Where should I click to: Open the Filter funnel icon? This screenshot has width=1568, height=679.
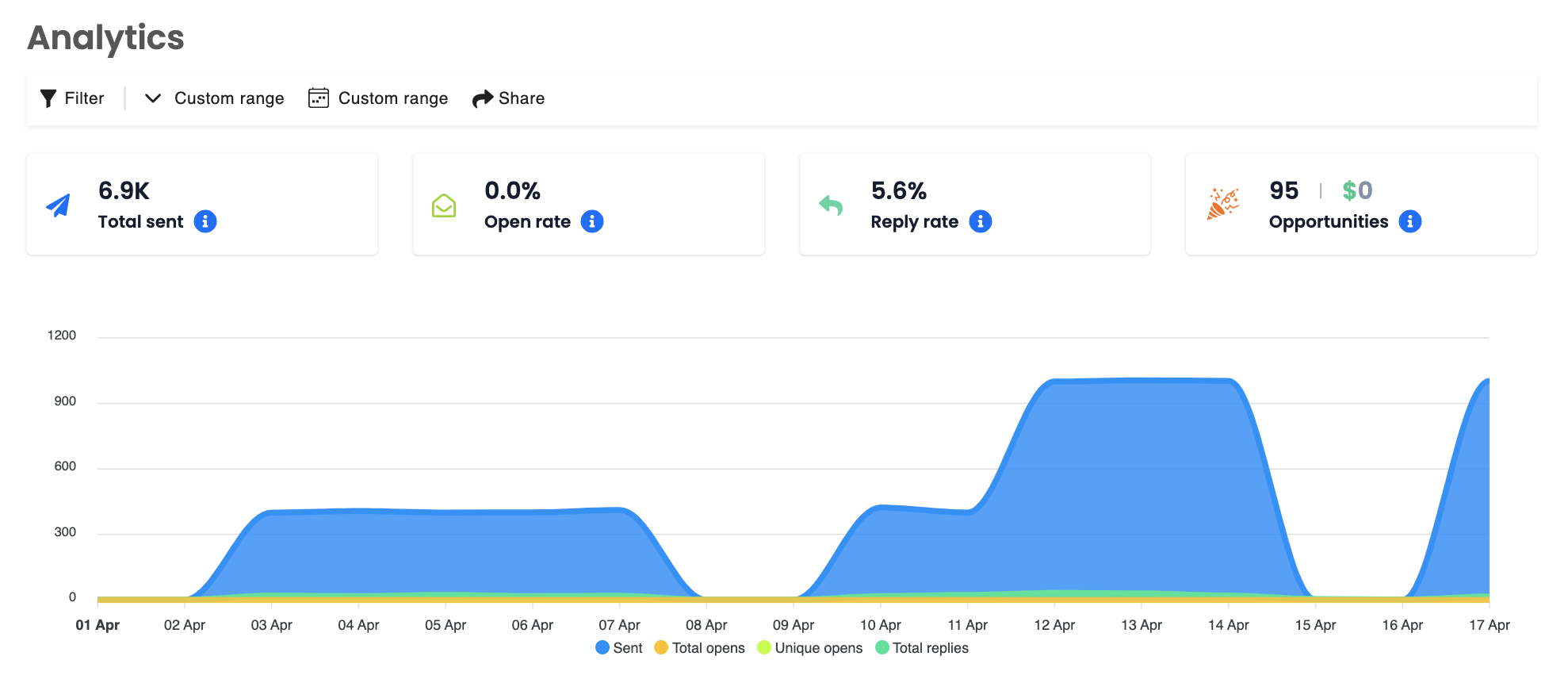click(x=48, y=98)
